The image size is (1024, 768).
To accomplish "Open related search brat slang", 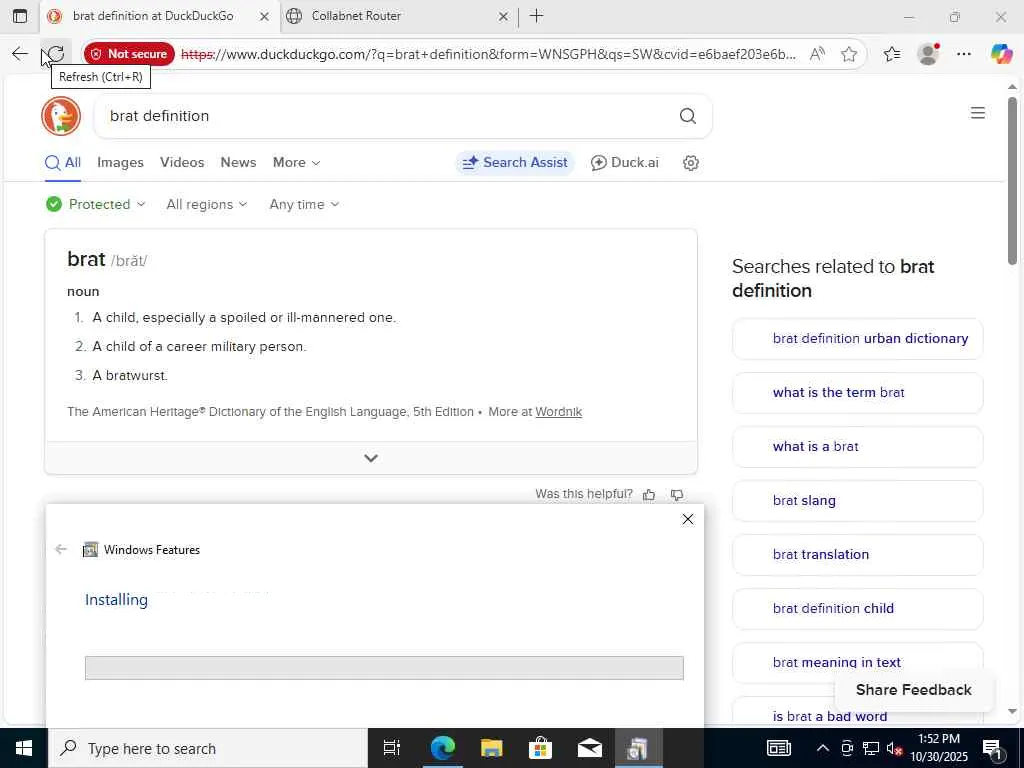I will pos(857,501).
